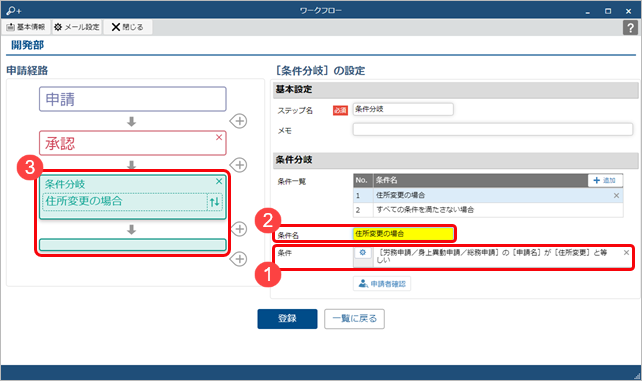The height and width of the screenshot is (381, 642).
Task: Click the condition text about 申請名 住所変更
Action: click(491, 256)
